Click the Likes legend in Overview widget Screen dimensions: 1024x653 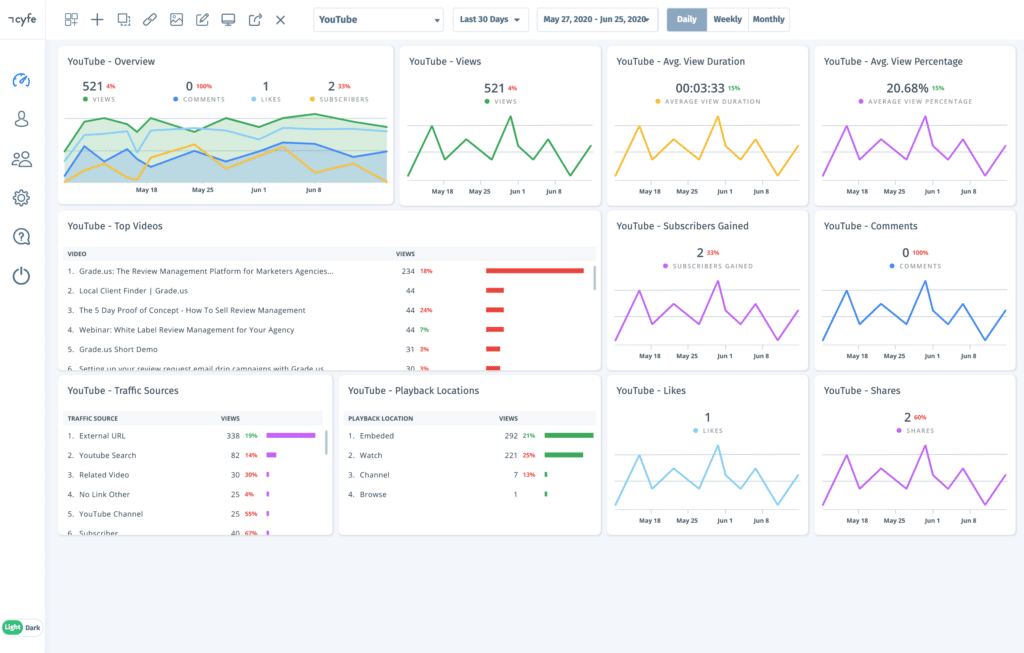(266, 99)
